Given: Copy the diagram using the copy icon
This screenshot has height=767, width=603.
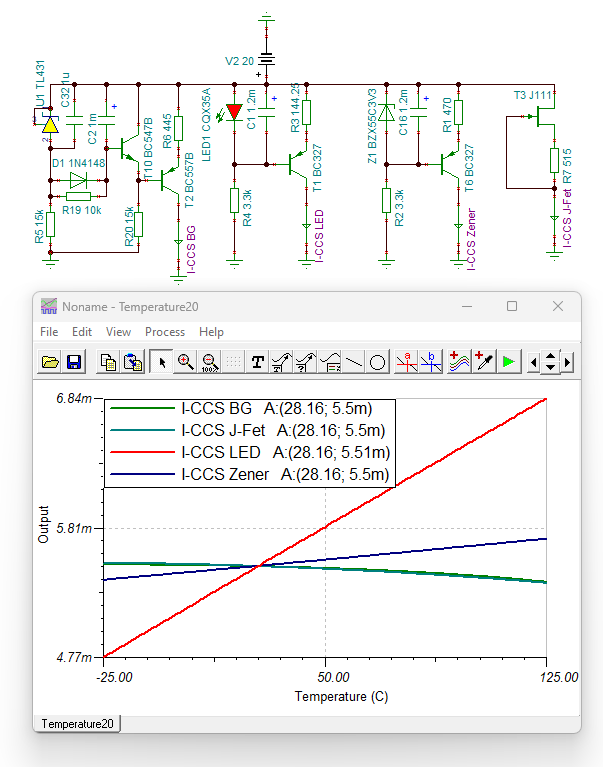Looking at the screenshot, I should click(x=108, y=362).
